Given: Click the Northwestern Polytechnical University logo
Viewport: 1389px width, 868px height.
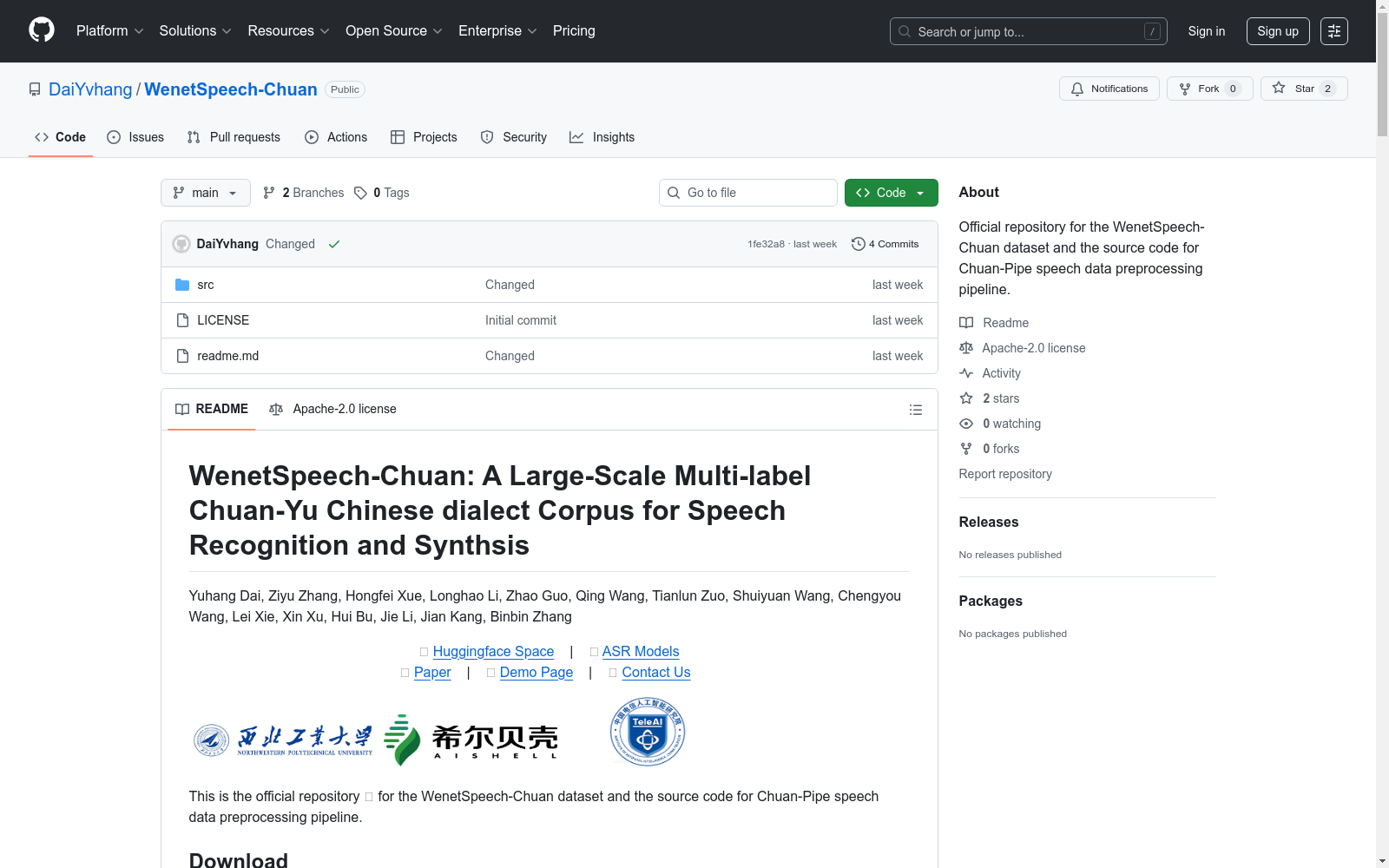Looking at the screenshot, I should 283,740.
